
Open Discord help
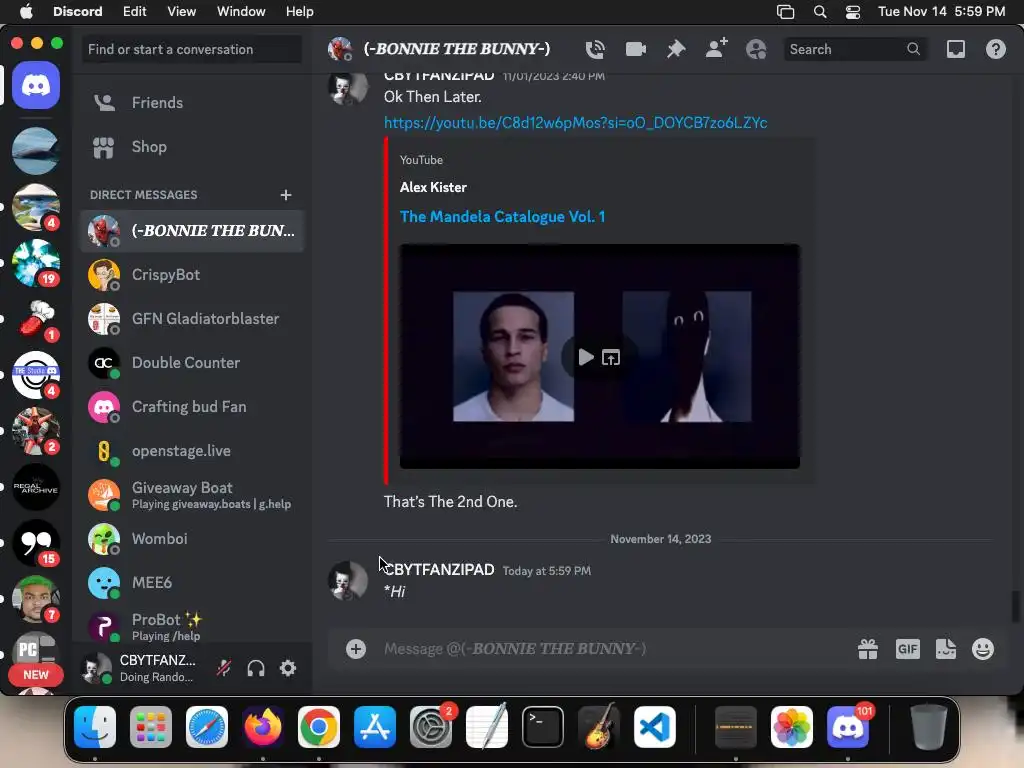pos(995,49)
